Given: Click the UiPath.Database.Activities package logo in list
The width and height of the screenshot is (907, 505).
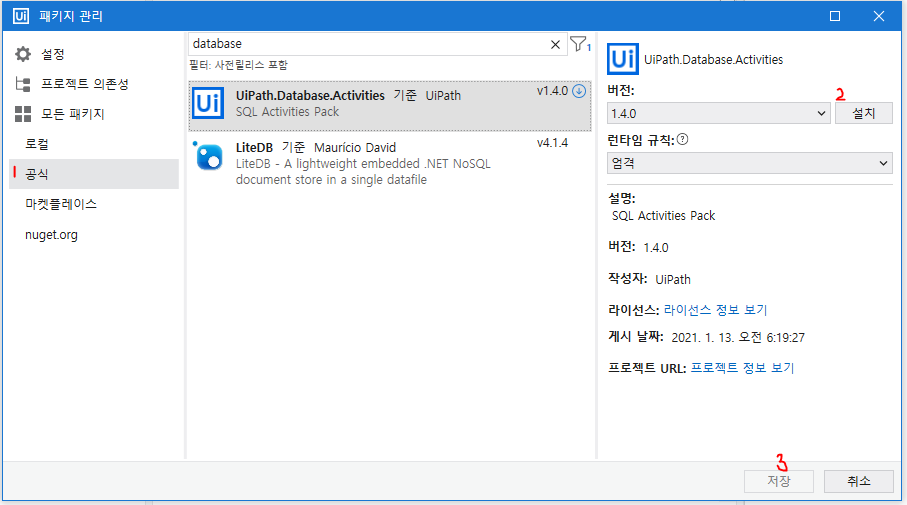Looking at the screenshot, I should pyautogui.click(x=208, y=103).
